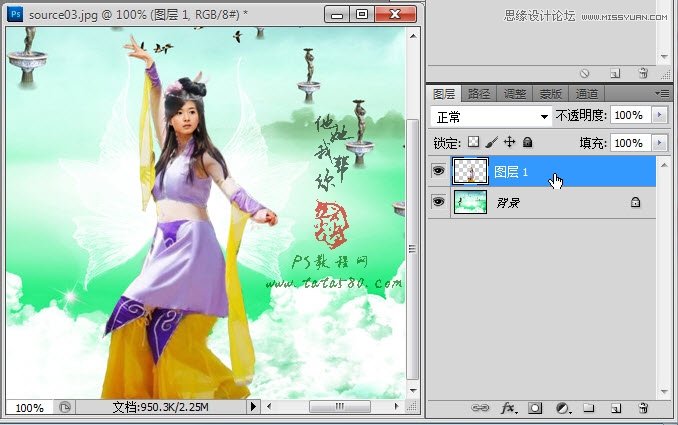Click the 文档 size readout
Screen dimensions: 678x425
(x=160, y=407)
